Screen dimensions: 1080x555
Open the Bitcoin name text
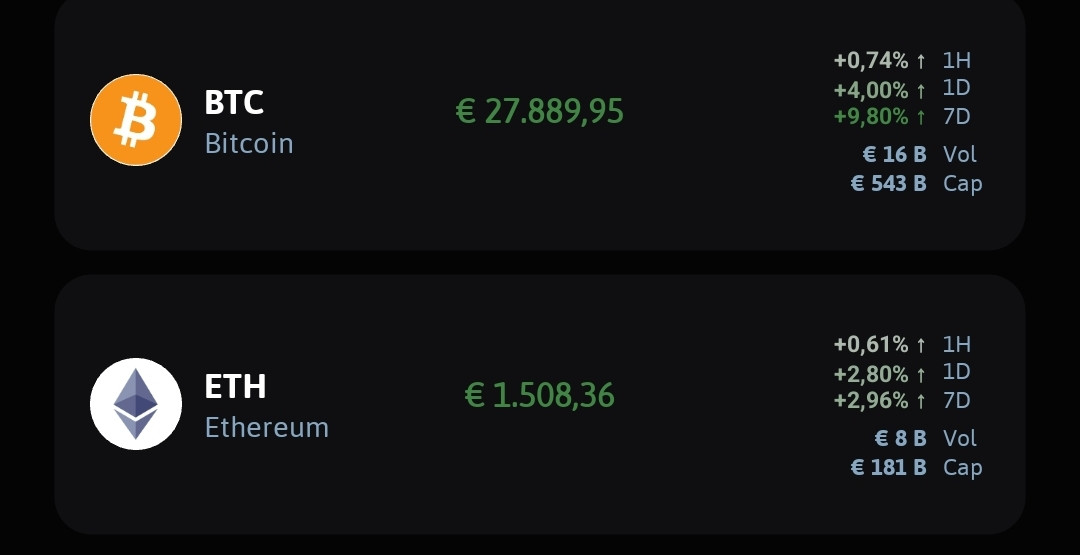coord(249,143)
